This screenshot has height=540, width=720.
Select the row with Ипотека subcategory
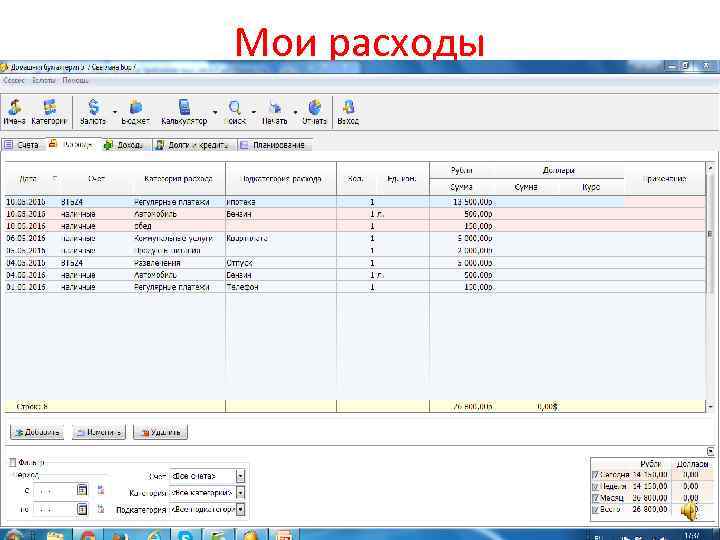point(355,202)
